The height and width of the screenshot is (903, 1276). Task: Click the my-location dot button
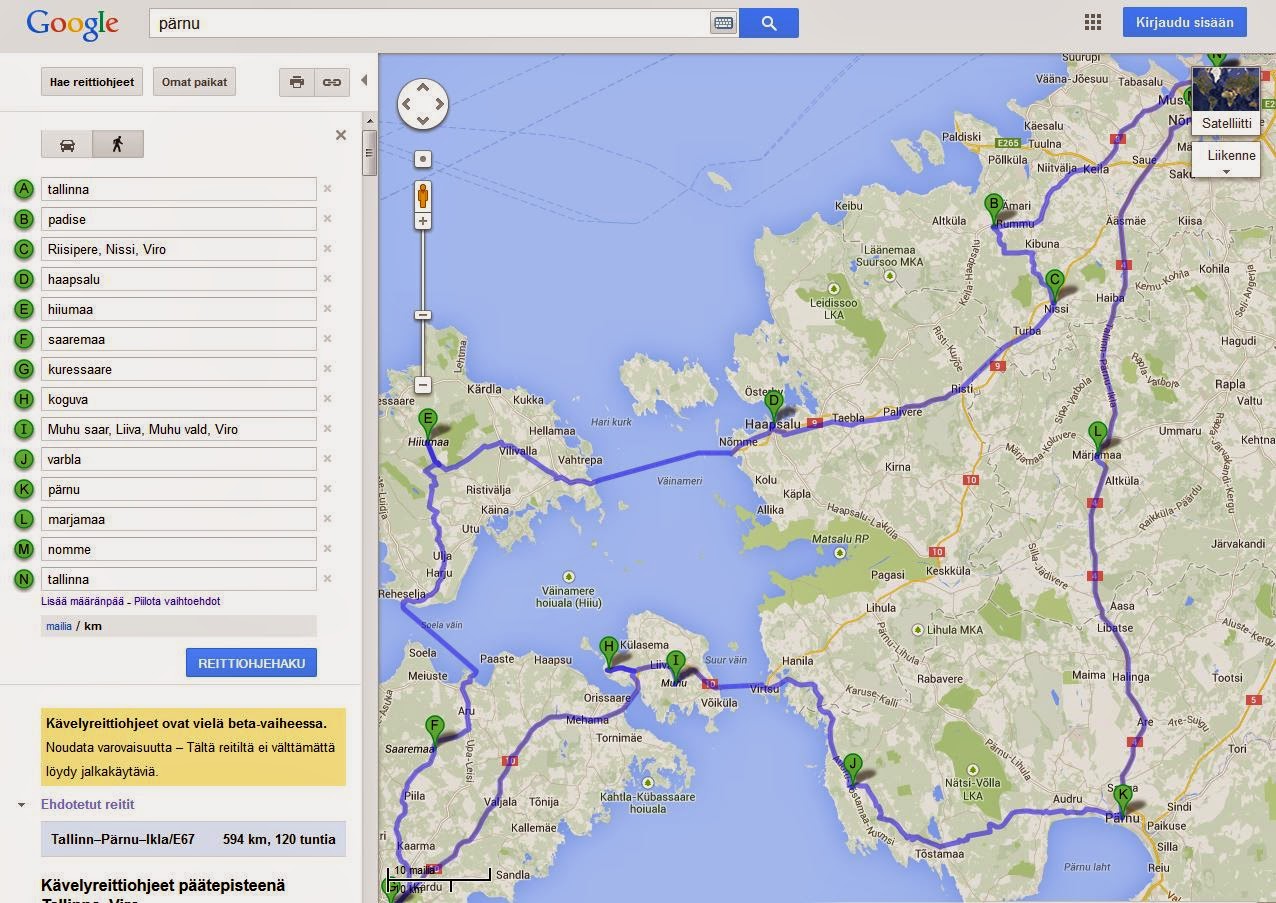pyautogui.click(x=423, y=159)
